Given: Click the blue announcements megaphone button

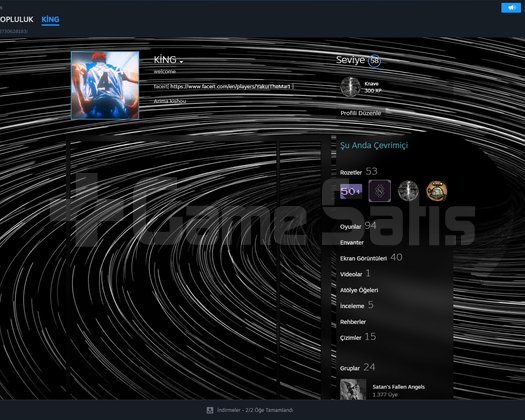Looking at the screenshot, I should coord(511,7).
